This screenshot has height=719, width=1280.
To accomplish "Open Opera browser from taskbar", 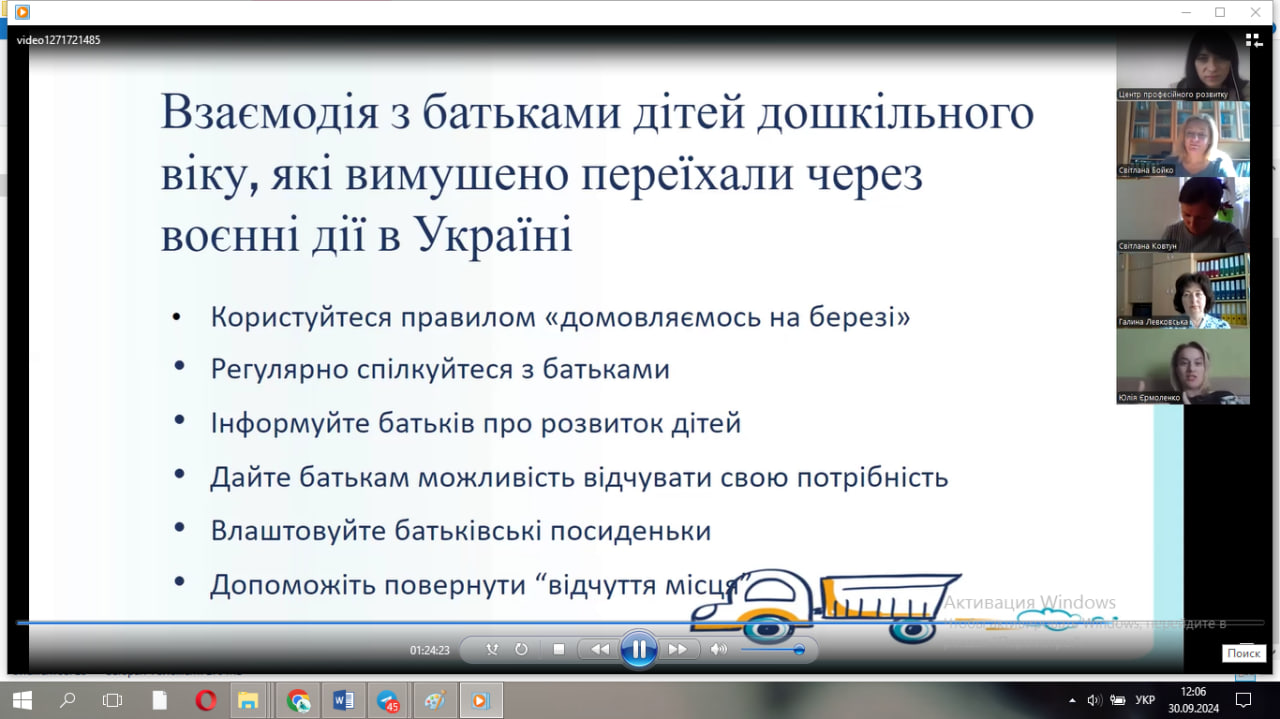I will [206, 700].
